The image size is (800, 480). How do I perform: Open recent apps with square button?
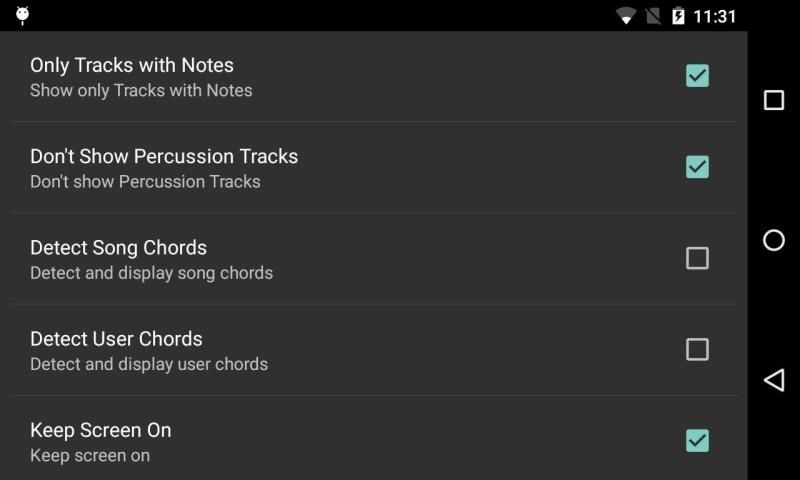[x=773, y=100]
